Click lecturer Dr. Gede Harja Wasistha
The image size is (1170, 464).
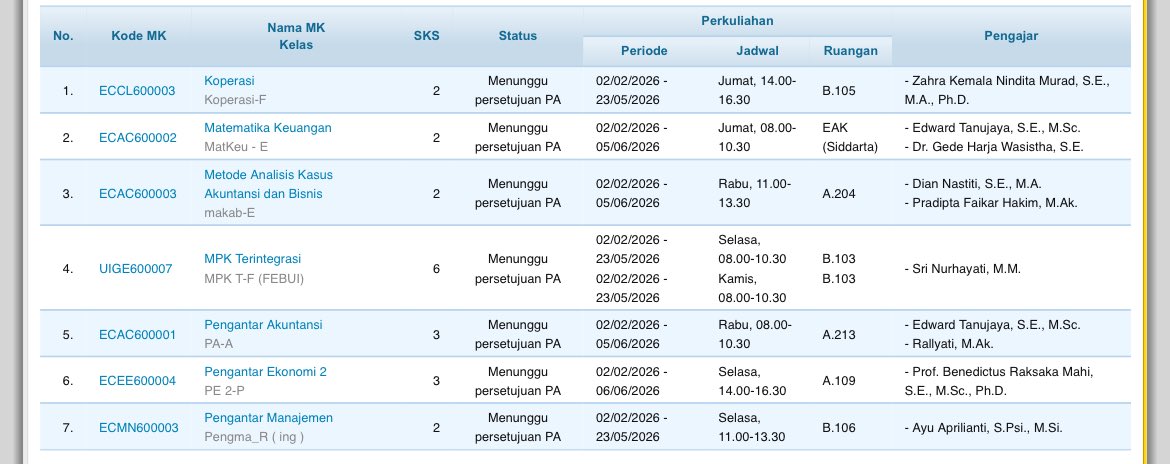(x=994, y=147)
